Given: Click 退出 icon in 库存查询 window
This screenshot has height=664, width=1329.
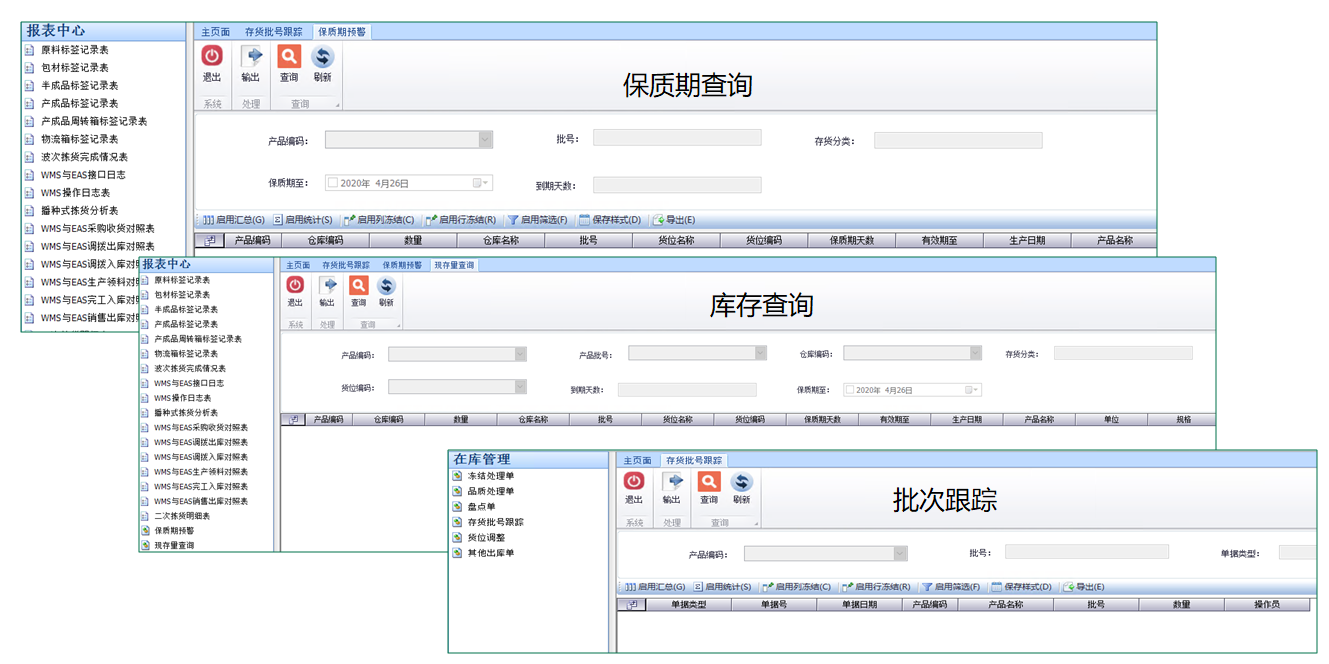Looking at the screenshot, I should [295, 286].
